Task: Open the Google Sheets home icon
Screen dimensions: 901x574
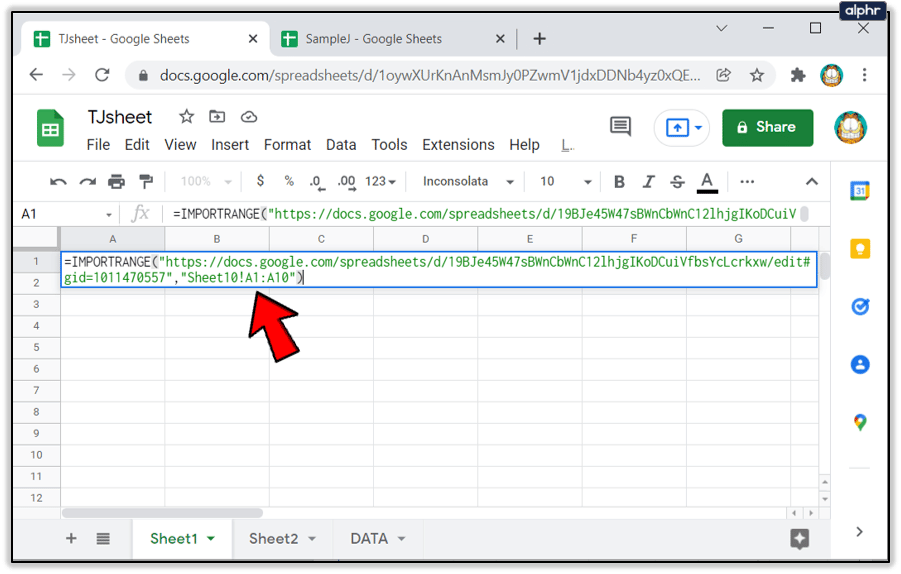Action: click(x=51, y=128)
